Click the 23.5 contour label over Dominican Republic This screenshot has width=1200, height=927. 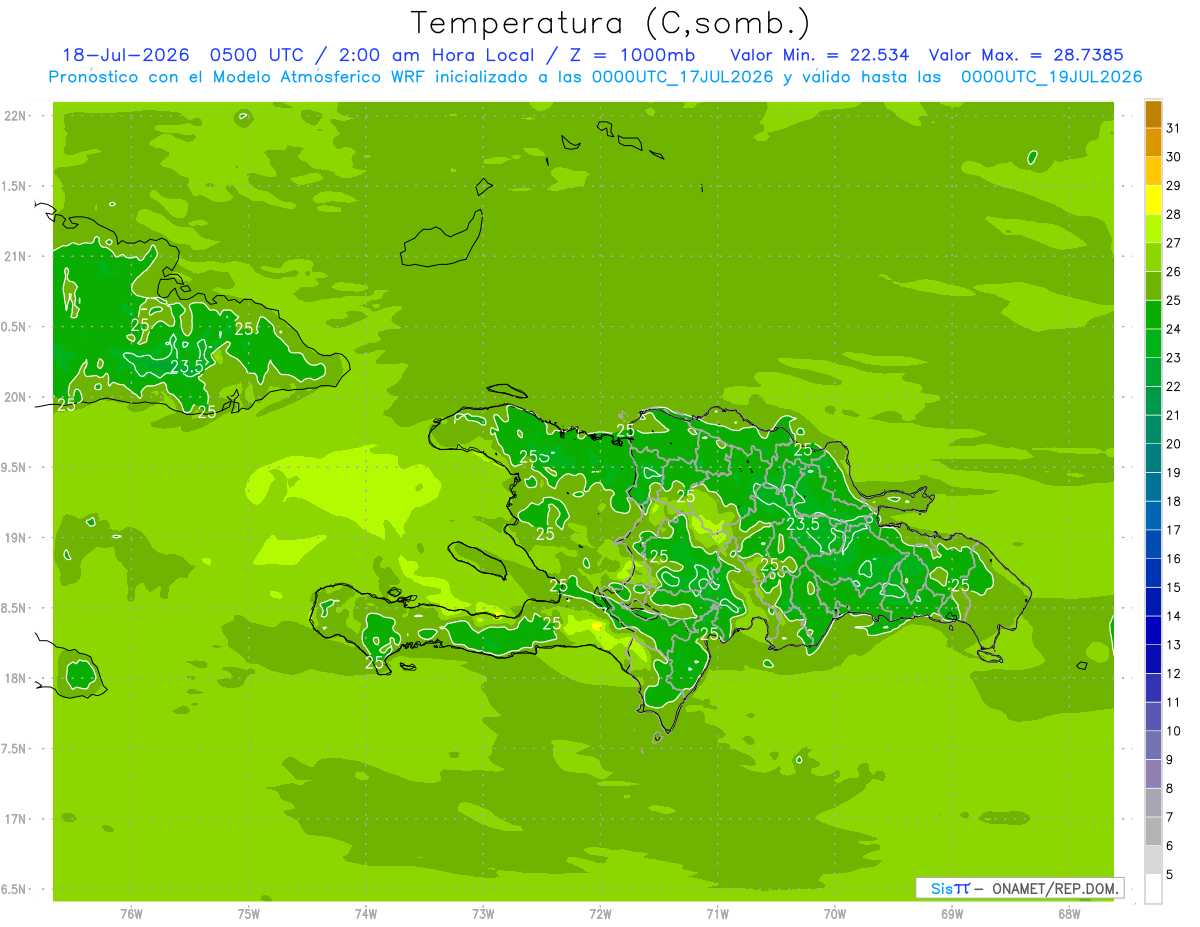(803, 524)
